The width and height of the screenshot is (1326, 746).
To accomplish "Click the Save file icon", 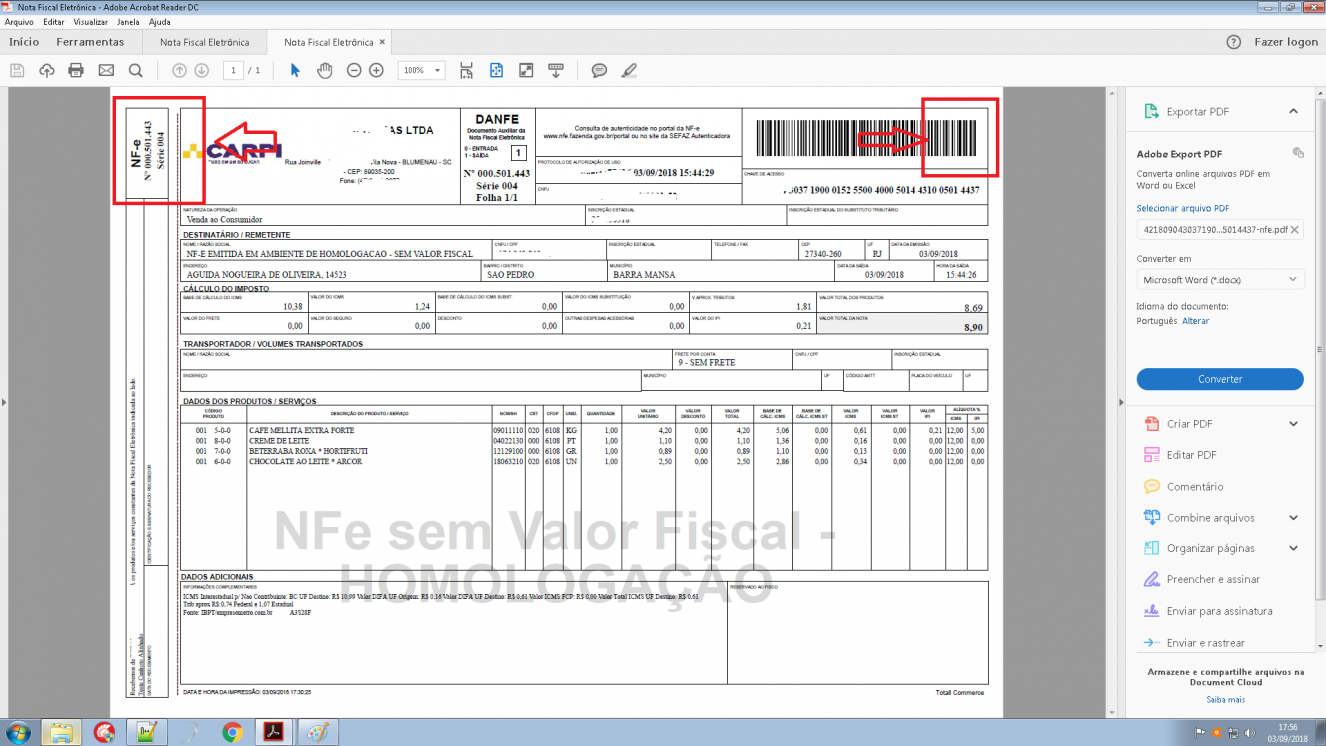I will pyautogui.click(x=17, y=70).
